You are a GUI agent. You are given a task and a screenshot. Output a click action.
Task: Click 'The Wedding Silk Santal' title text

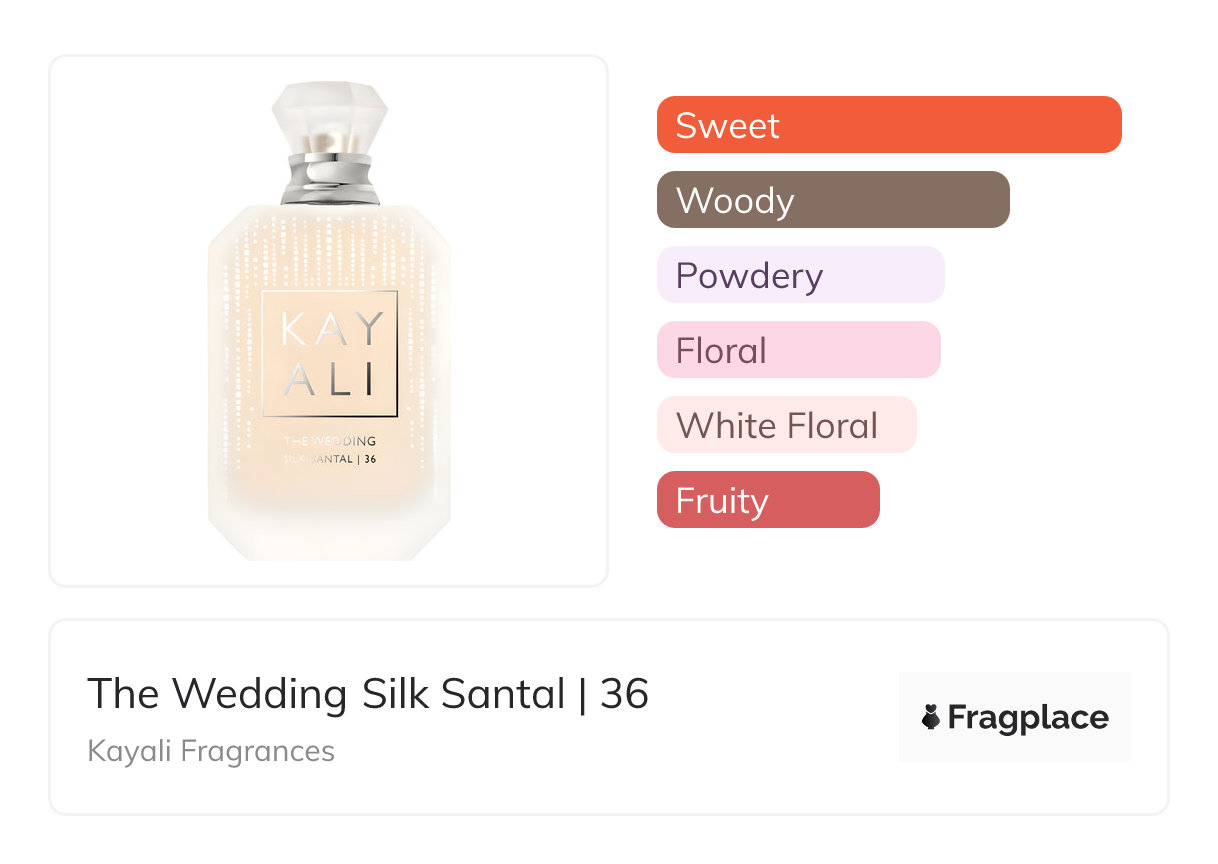[x=326, y=693]
